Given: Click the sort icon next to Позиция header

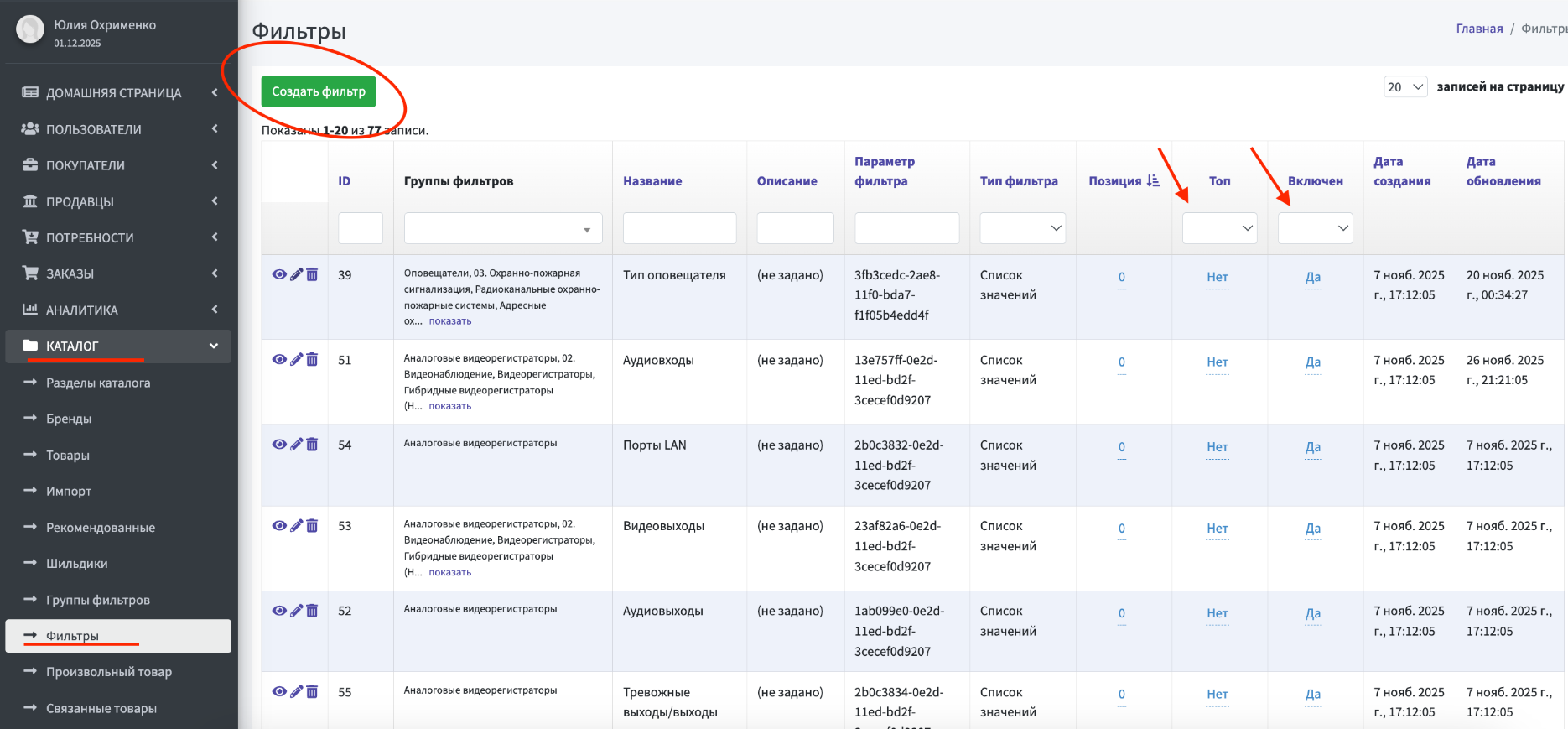Looking at the screenshot, I should coord(1153,180).
